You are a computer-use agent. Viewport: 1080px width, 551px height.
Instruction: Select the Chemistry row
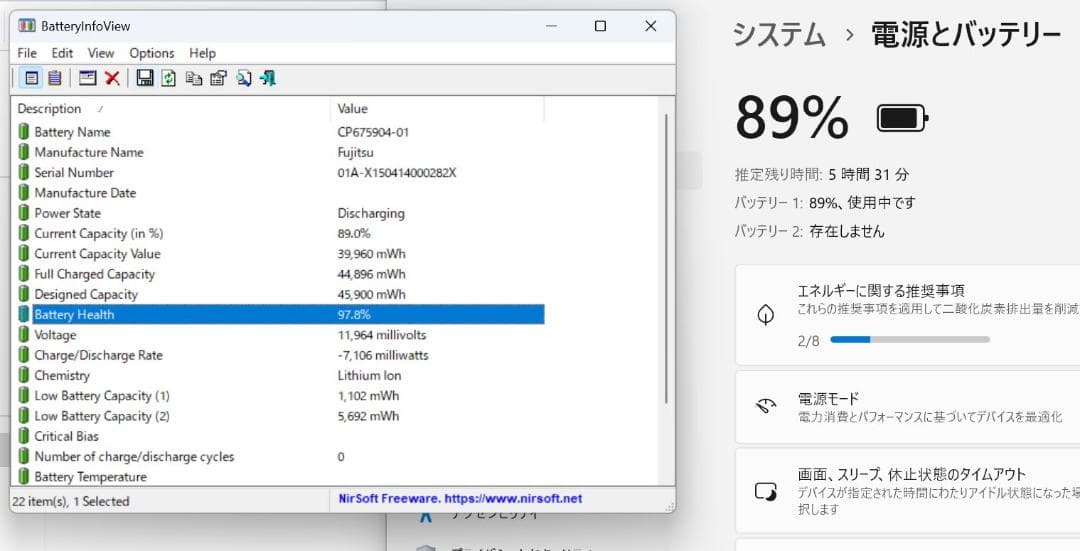[x=278, y=376]
